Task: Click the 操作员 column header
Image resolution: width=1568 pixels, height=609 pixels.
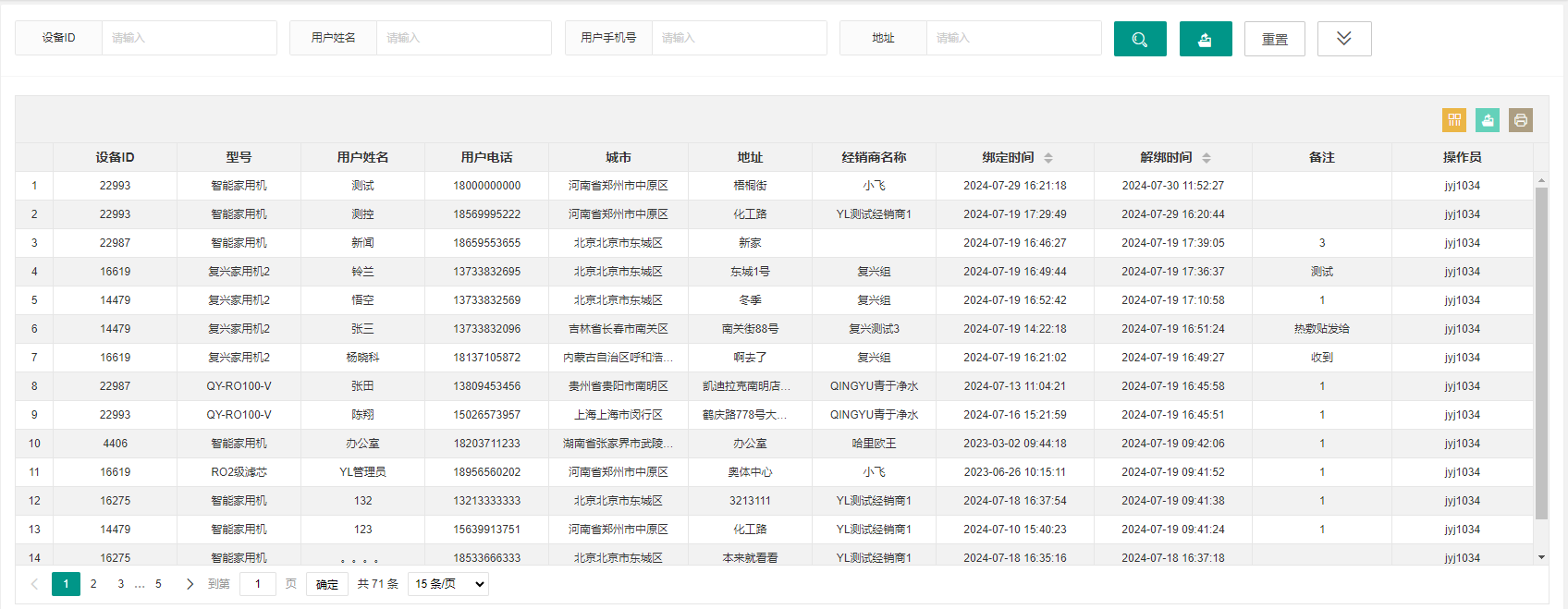Action: click(1463, 158)
